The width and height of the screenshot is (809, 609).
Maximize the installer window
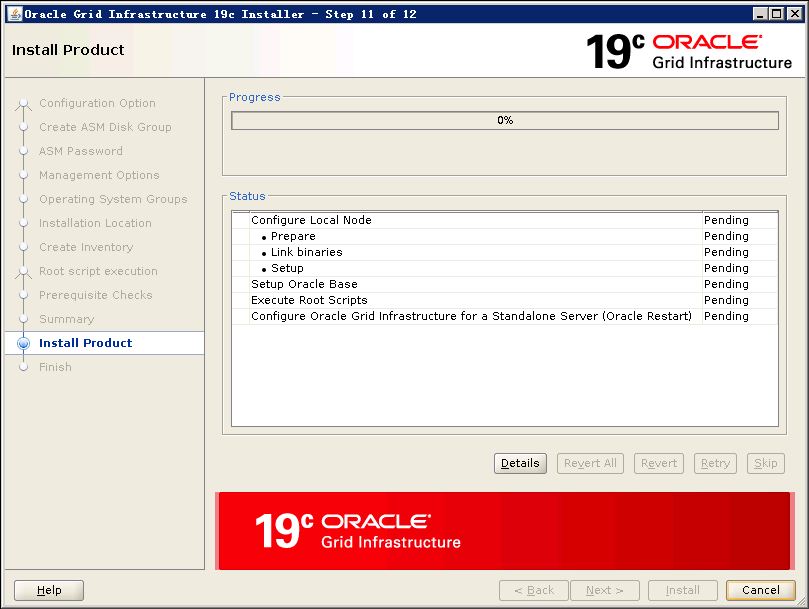(776, 14)
